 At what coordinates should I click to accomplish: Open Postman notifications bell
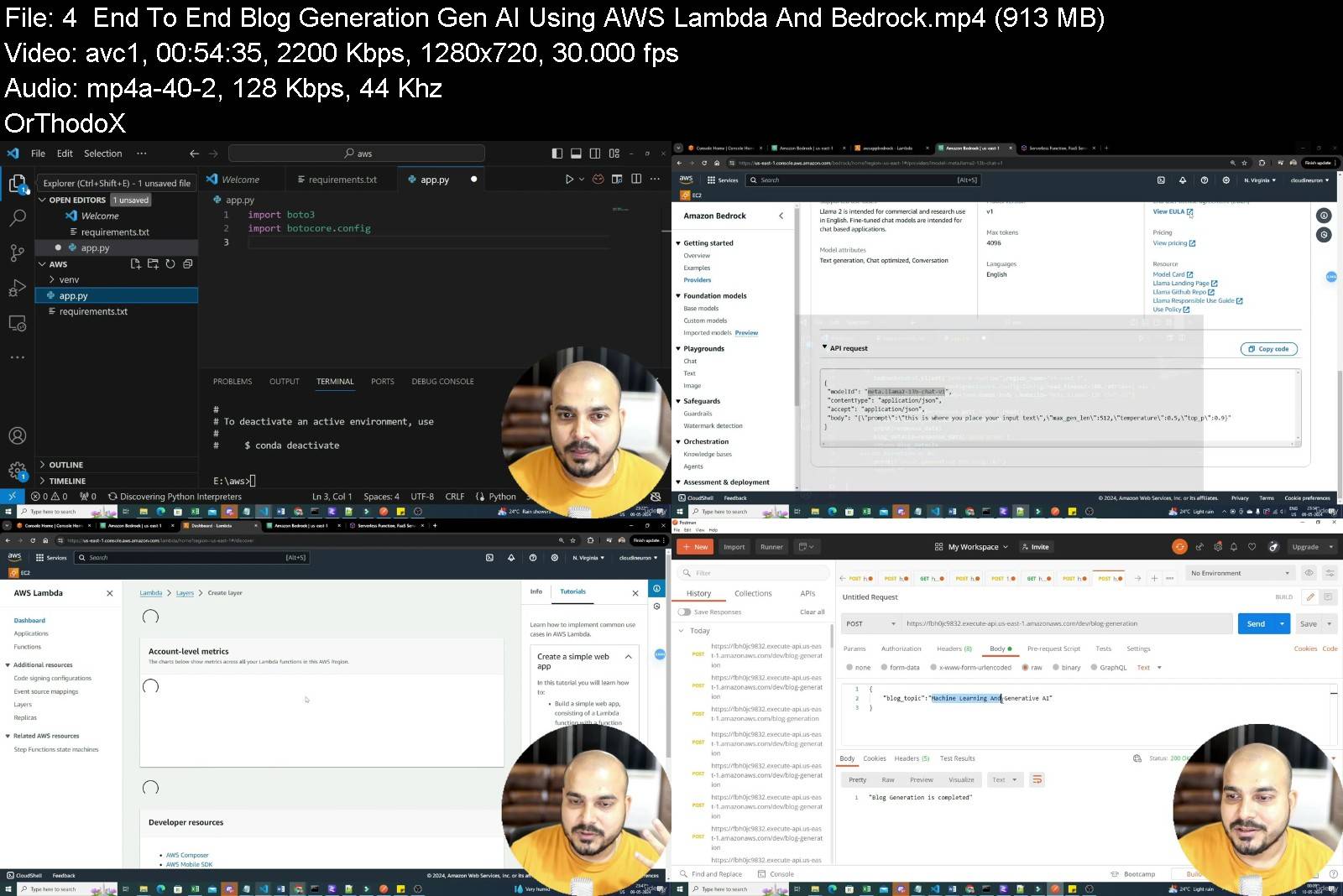click(1234, 547)
